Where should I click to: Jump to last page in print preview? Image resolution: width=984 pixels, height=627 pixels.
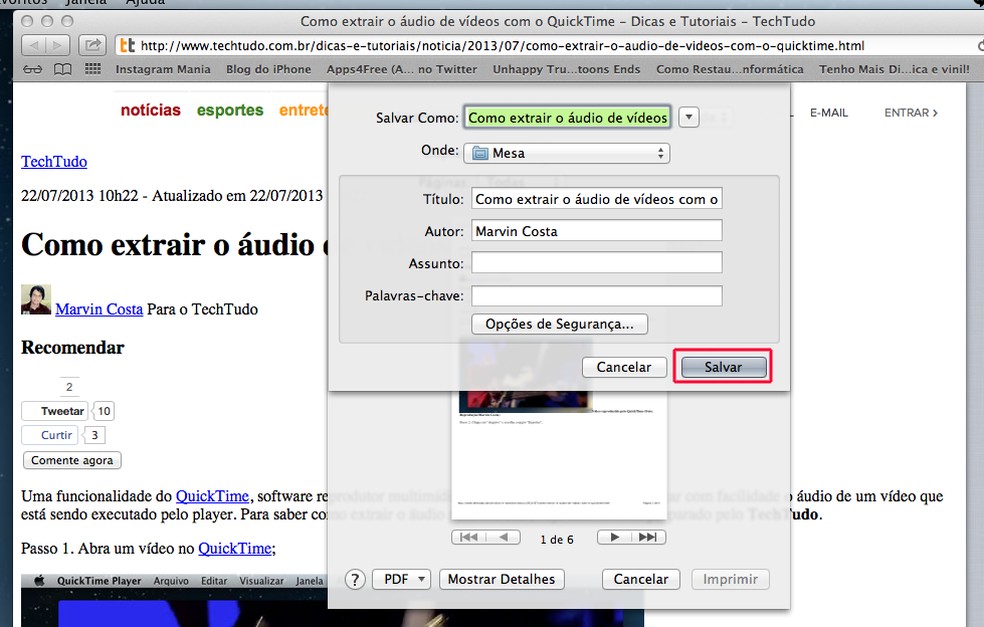tap(648, 537)
